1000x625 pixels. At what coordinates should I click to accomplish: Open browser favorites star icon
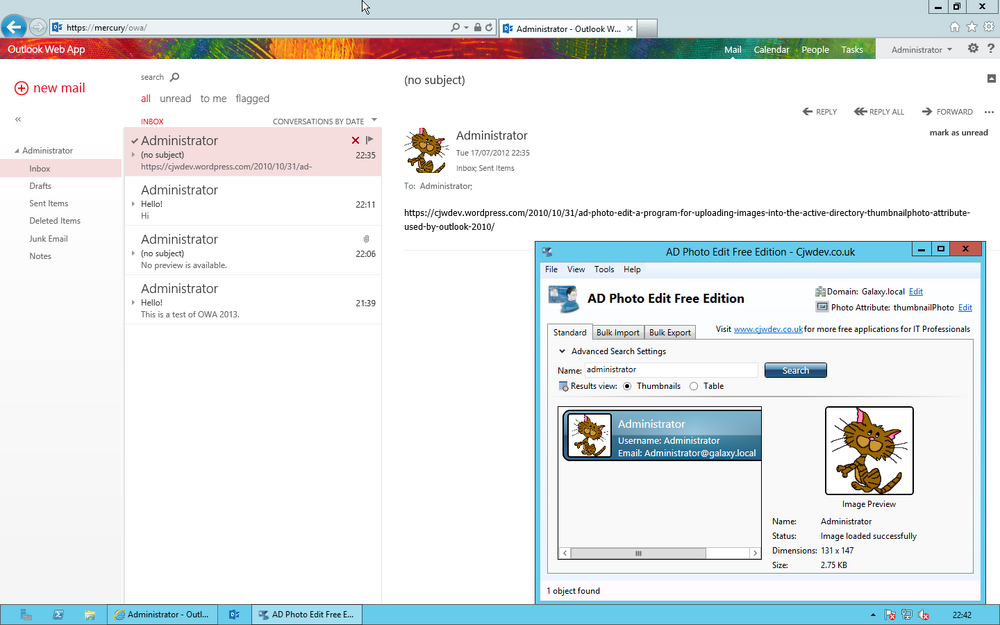coord(972,27)
